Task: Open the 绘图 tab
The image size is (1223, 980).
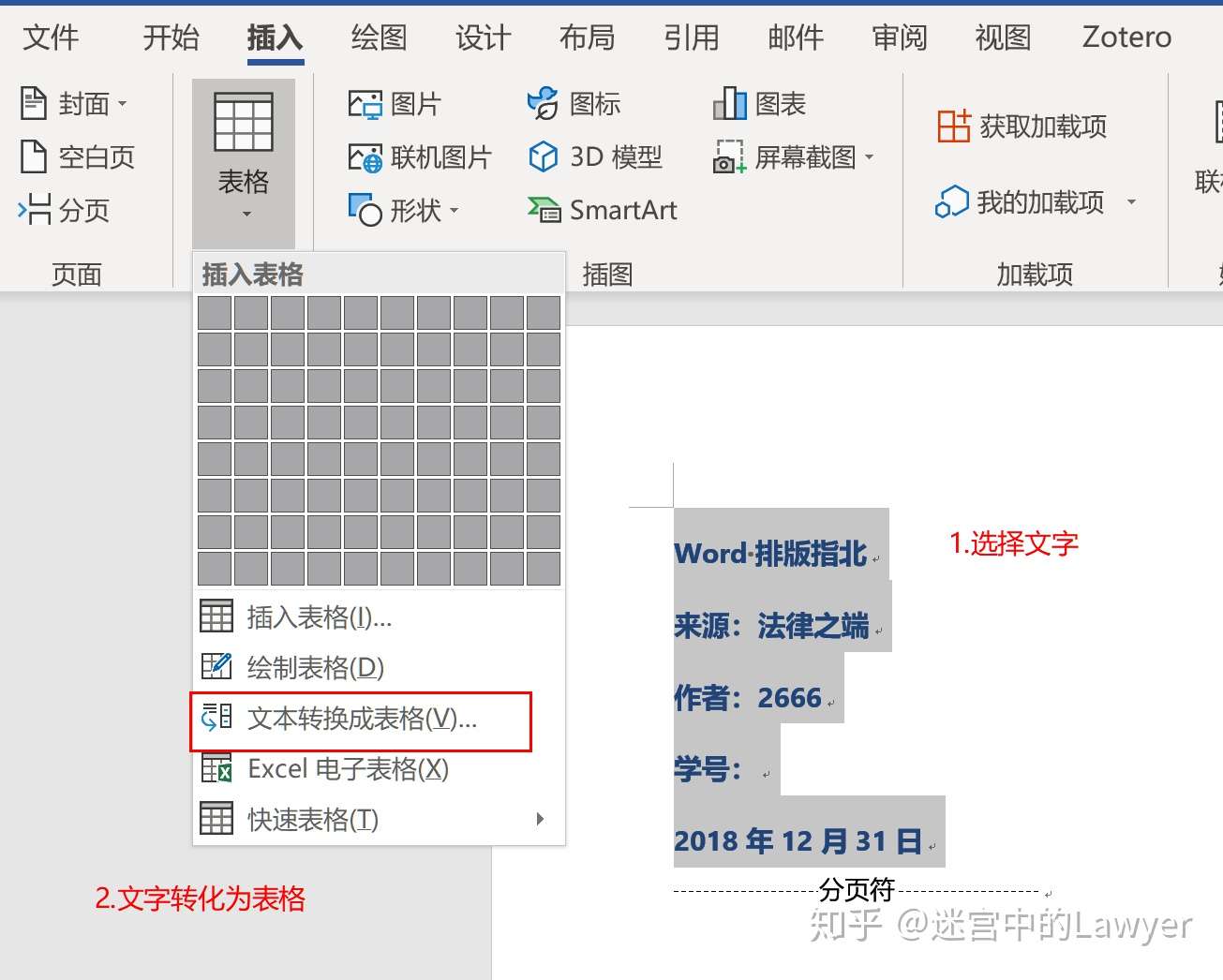Action: point(380,37)
